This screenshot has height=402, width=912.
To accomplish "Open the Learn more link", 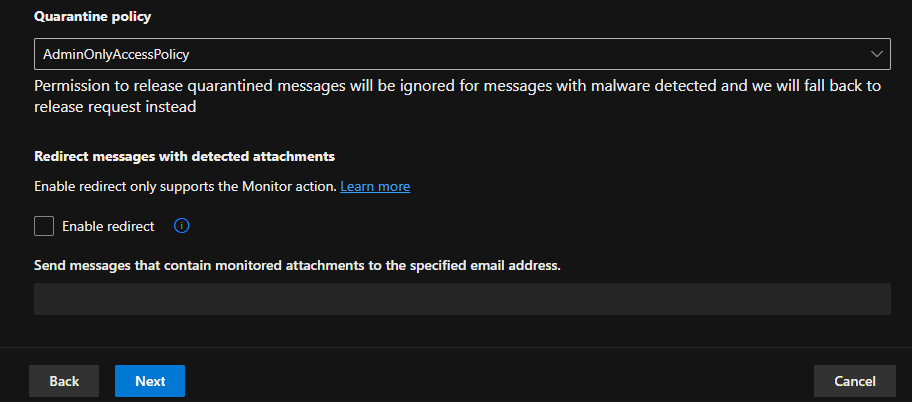I will click(x=375, y=186).
